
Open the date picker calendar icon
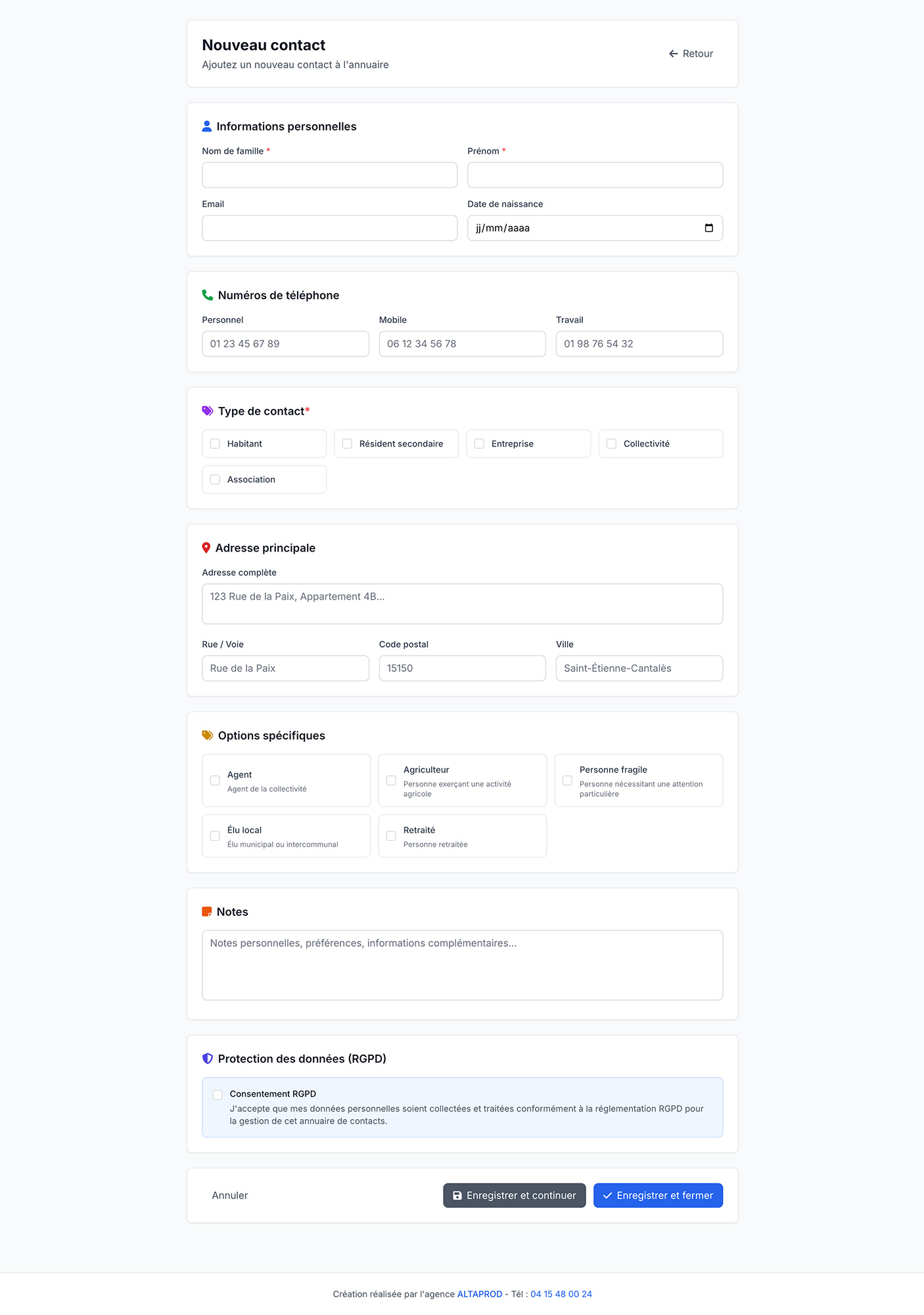[x=708, y=228]
